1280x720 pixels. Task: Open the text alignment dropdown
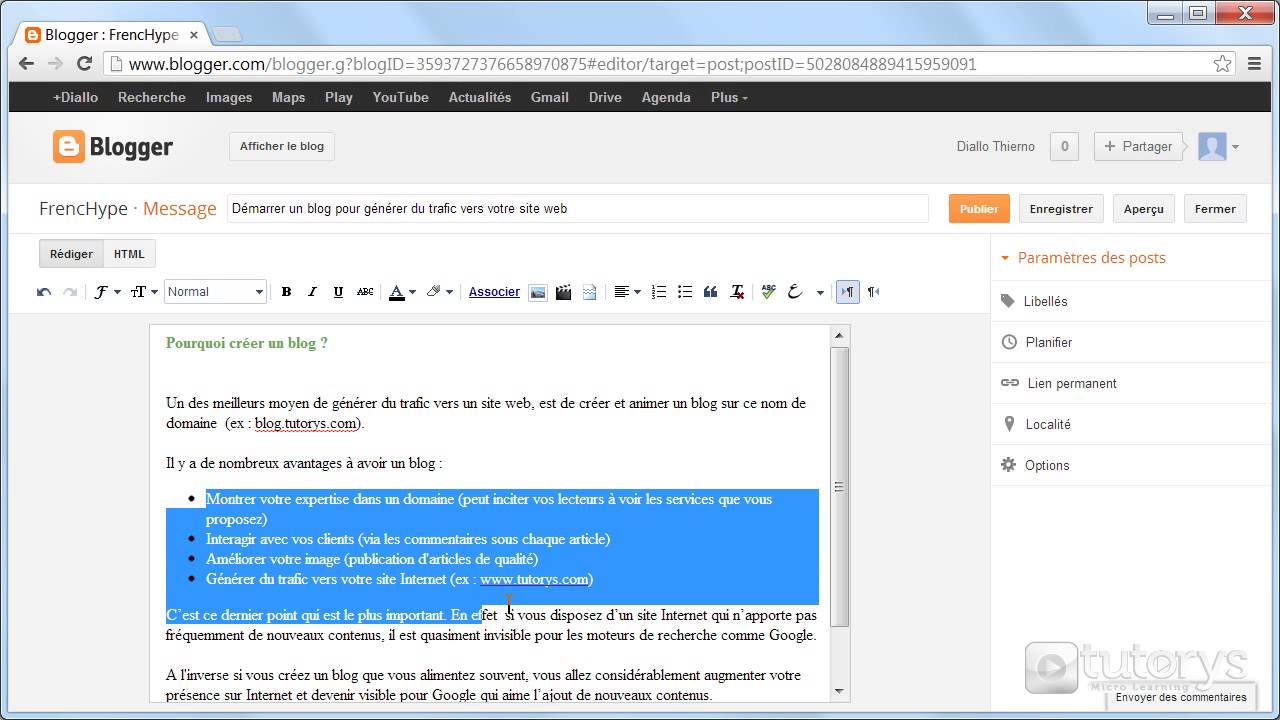[627, 292]
